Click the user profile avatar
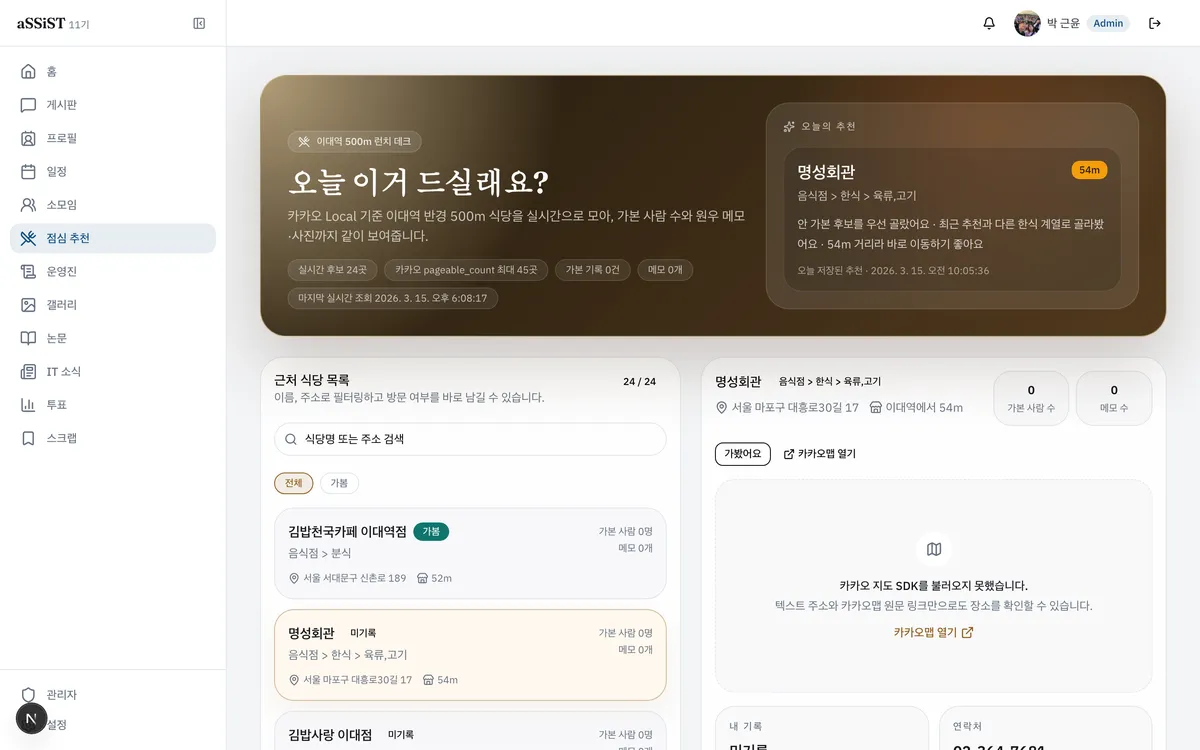 tap(1027, 23)
